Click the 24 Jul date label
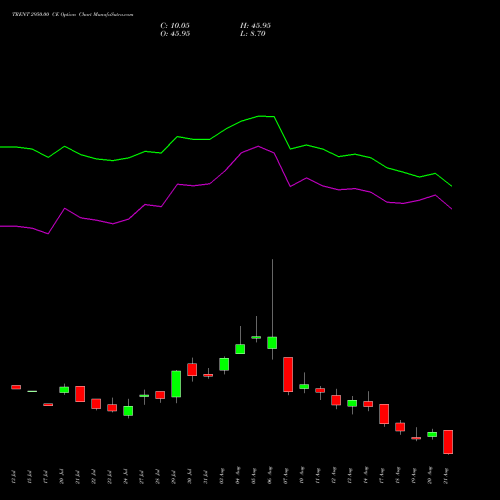The image size is (500, 500). (126, 477)
